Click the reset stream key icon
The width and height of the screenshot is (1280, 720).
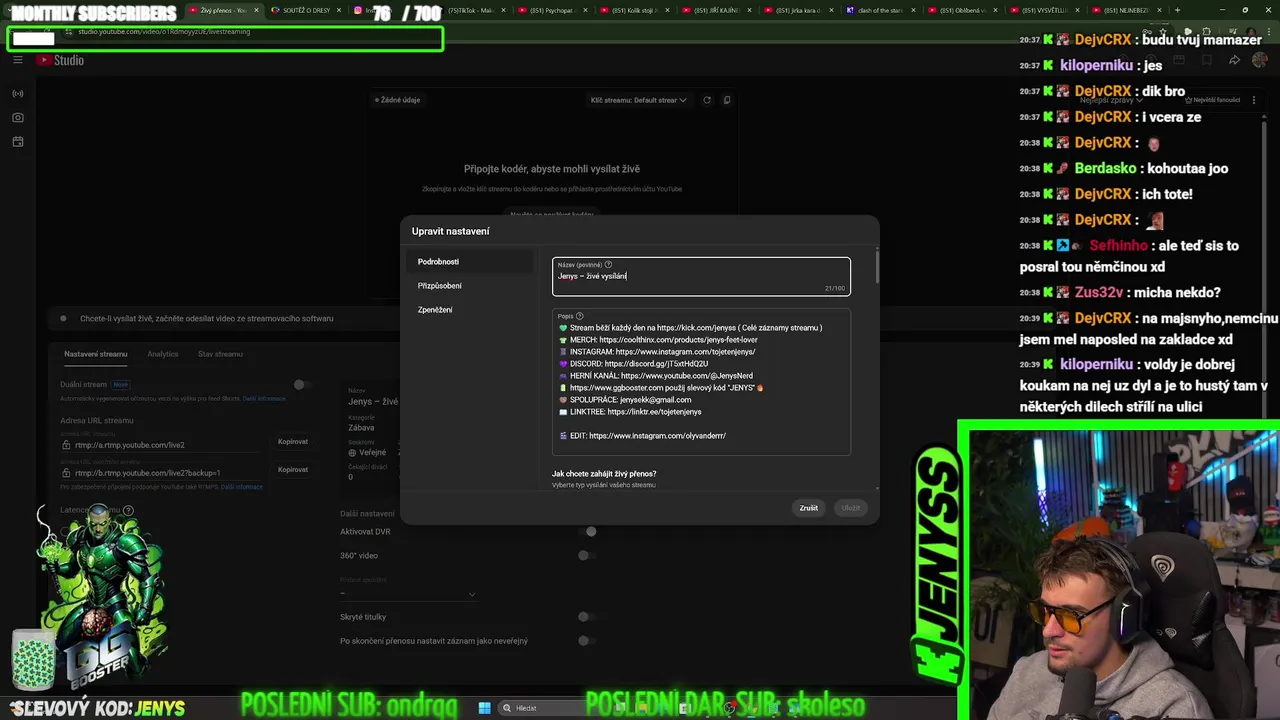coord(707,100)
